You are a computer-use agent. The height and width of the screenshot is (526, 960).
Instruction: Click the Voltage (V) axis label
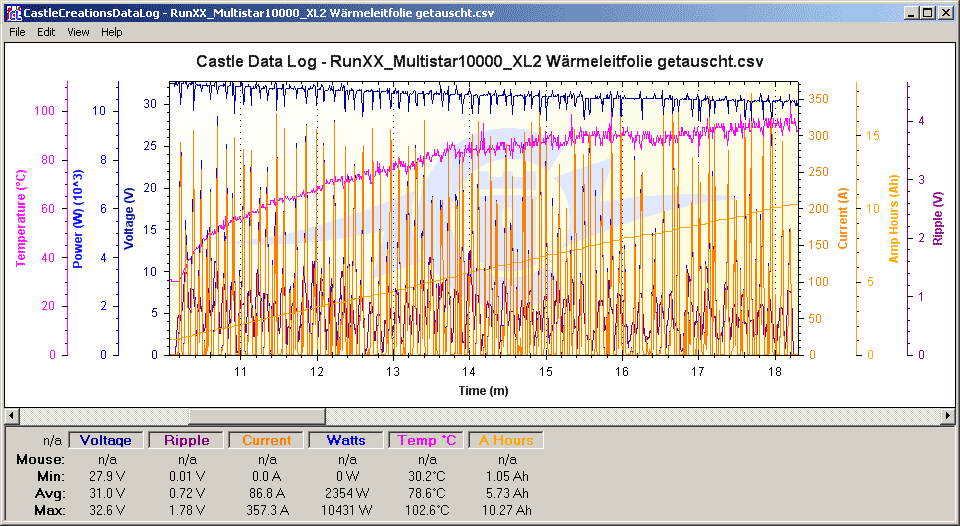click(129, 219)
